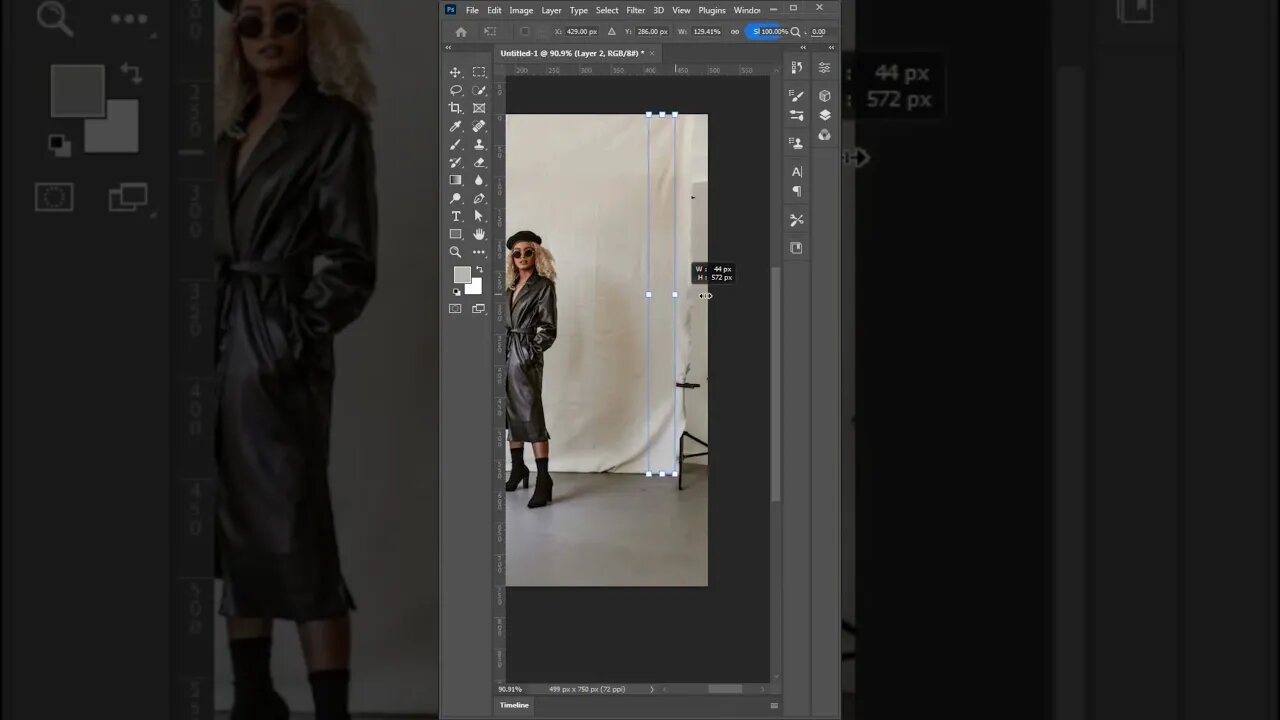
Task: Switch to the Untitled-1 document tab
Action: [x=572, y=53]
